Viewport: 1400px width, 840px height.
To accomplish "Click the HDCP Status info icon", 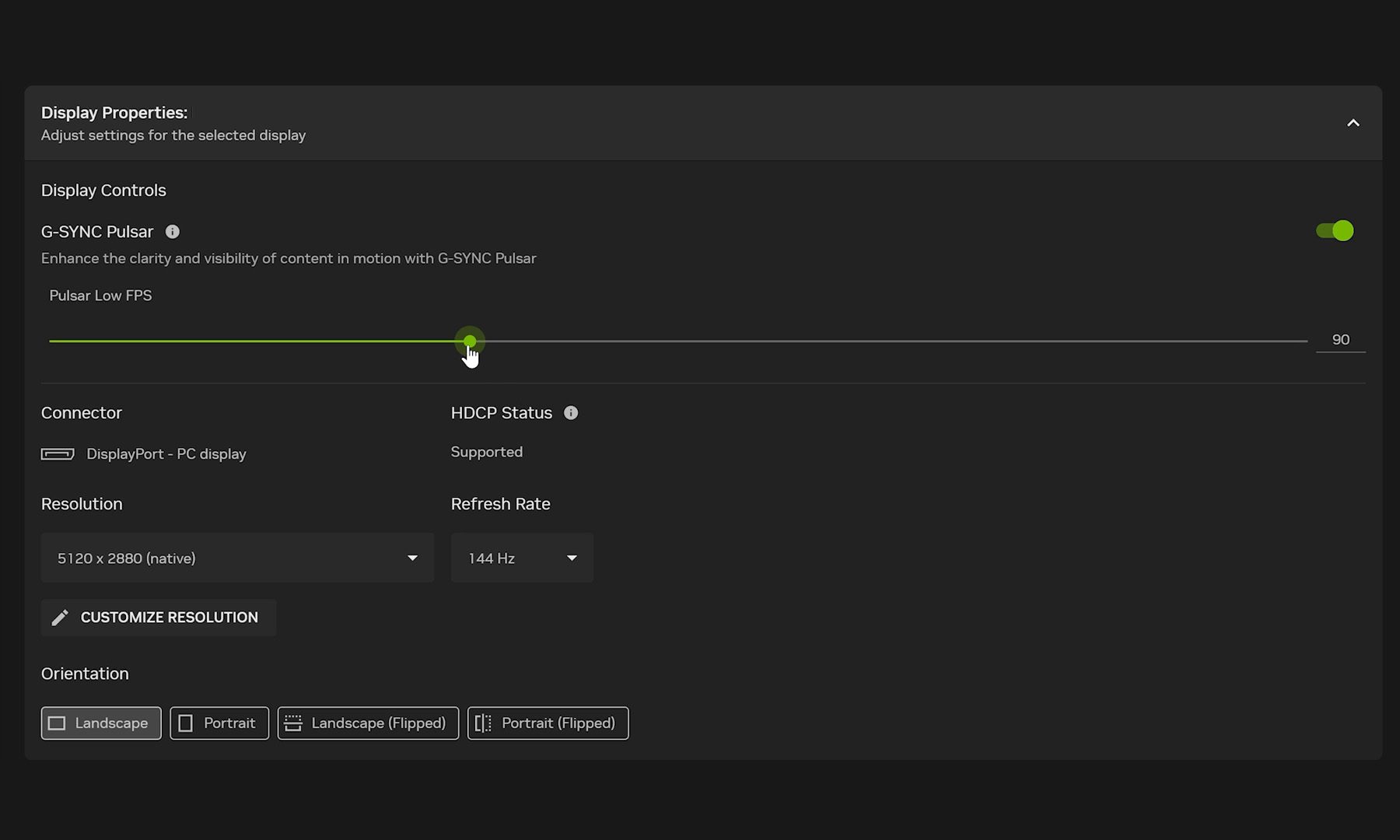I will [571, 413].
